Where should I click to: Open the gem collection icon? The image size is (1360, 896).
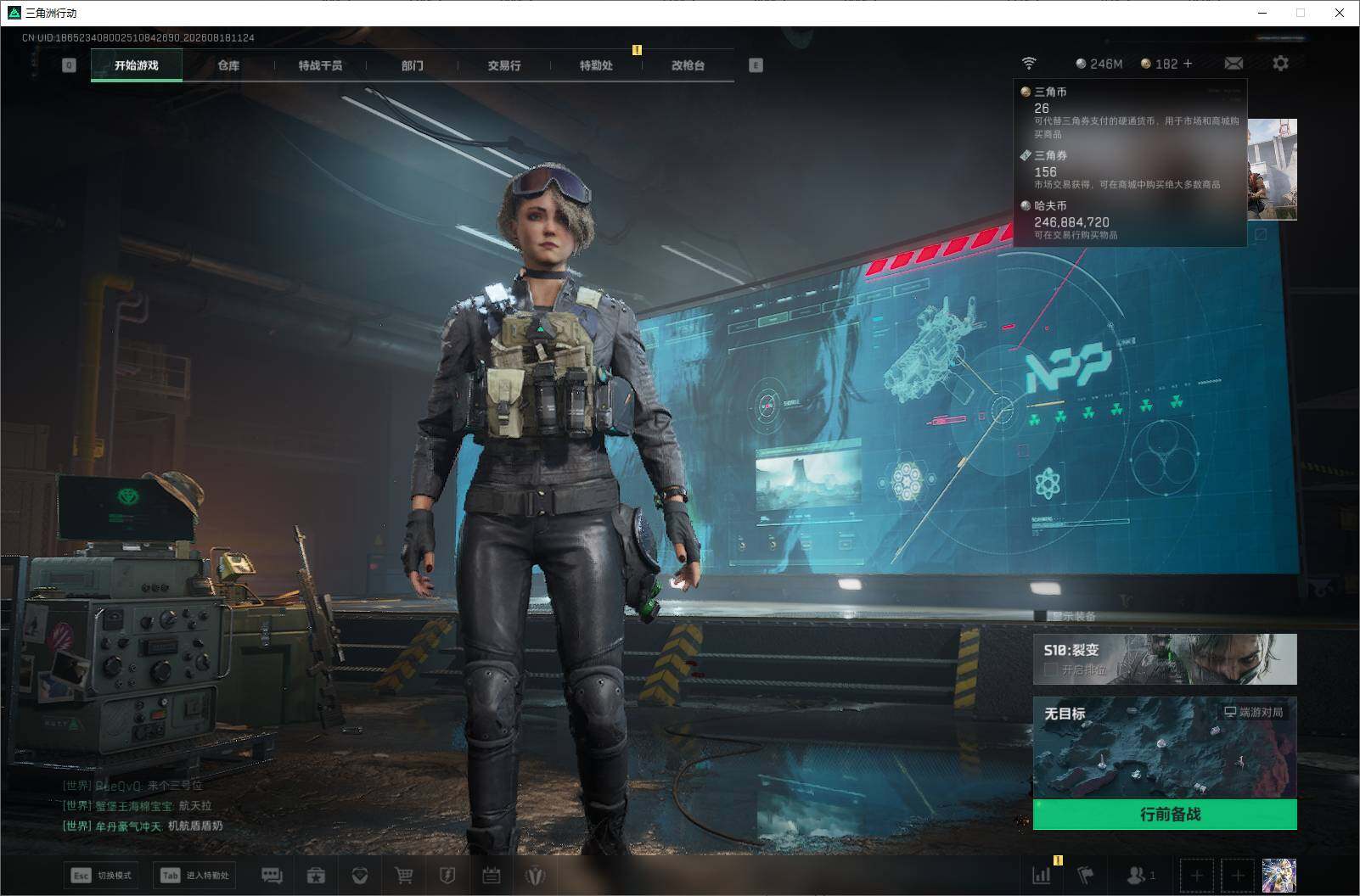[360, 876]
